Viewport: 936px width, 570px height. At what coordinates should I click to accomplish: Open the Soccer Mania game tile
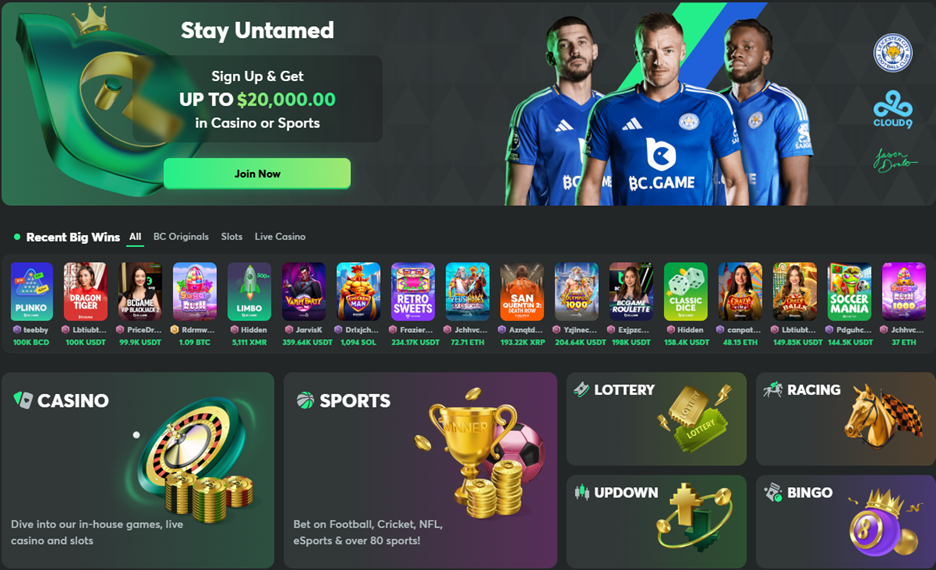coord(849,292)
